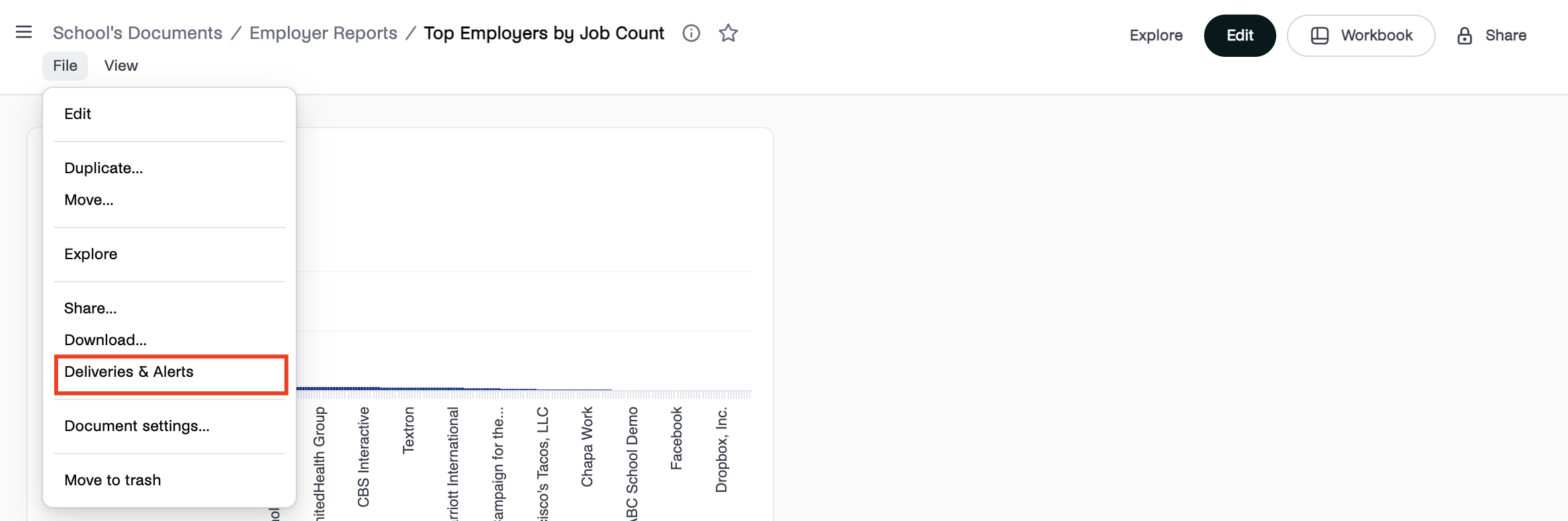The image size is (1568, 521).
Task: Click the Chapa Work axis label
Action: click(x=587, y=447)
